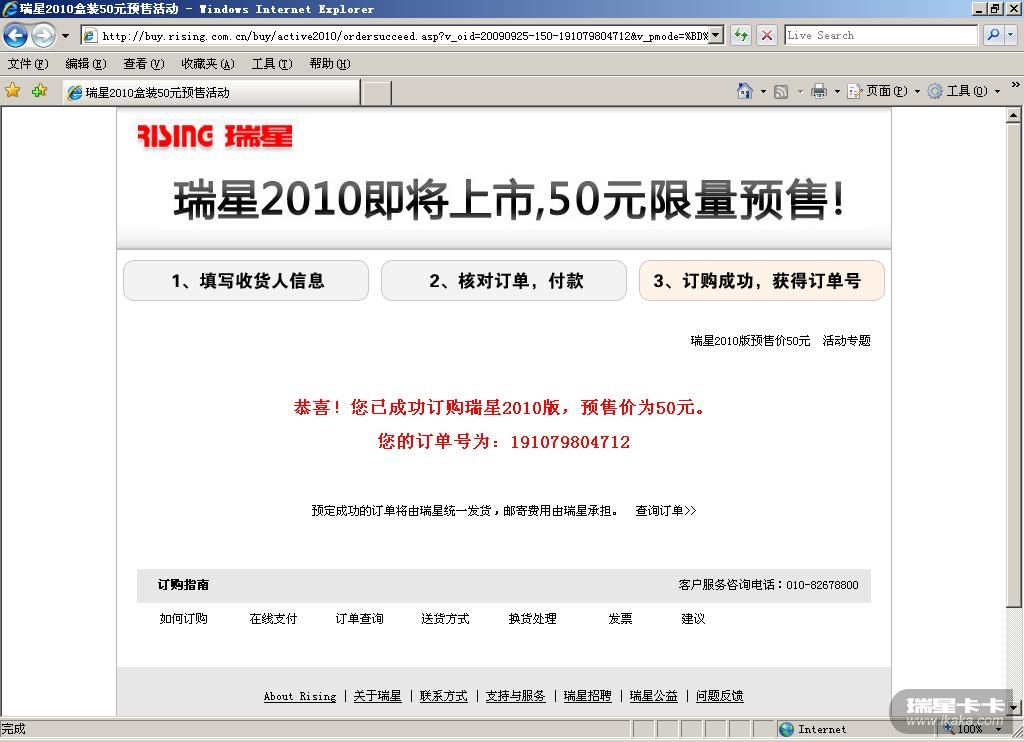The height and width of the screenshot is (742, 1024).
Task: Open the 在线支付 guide link
Action: [273, 619]
